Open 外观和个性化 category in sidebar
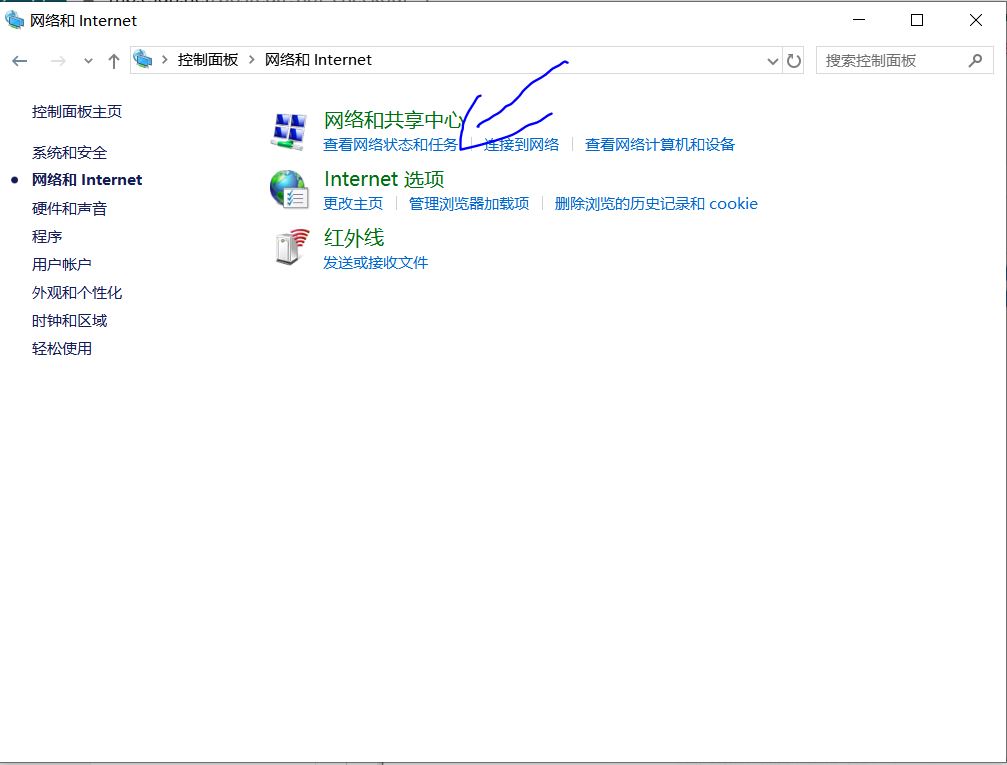 tap(77, 293)
